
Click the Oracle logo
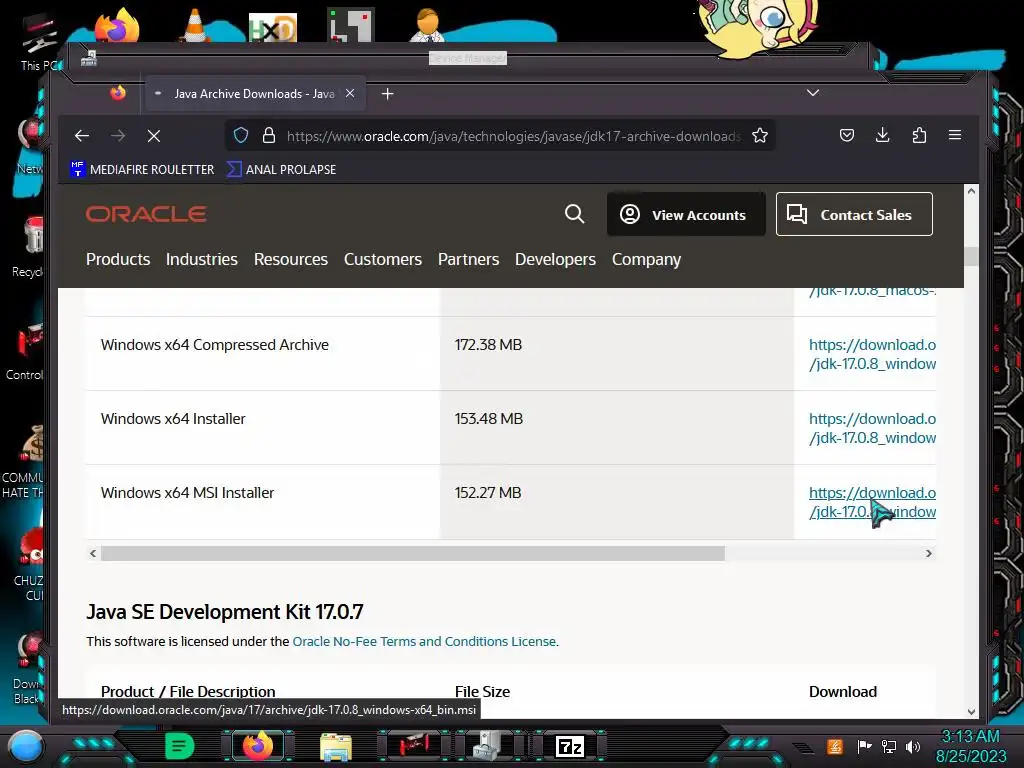[x=146, y=214]
